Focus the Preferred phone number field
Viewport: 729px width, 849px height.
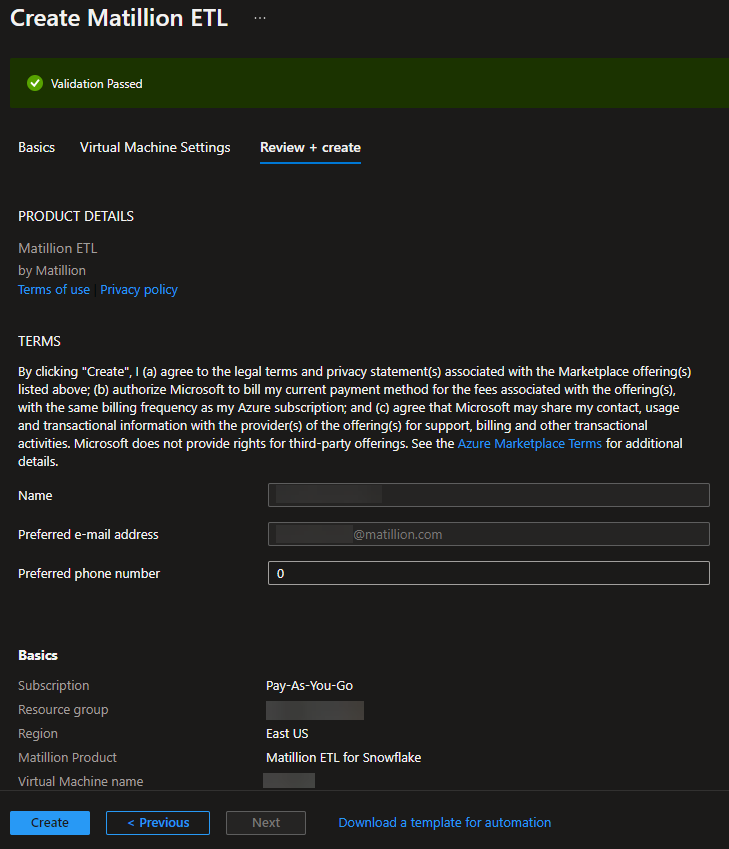[x=489, y=573]
